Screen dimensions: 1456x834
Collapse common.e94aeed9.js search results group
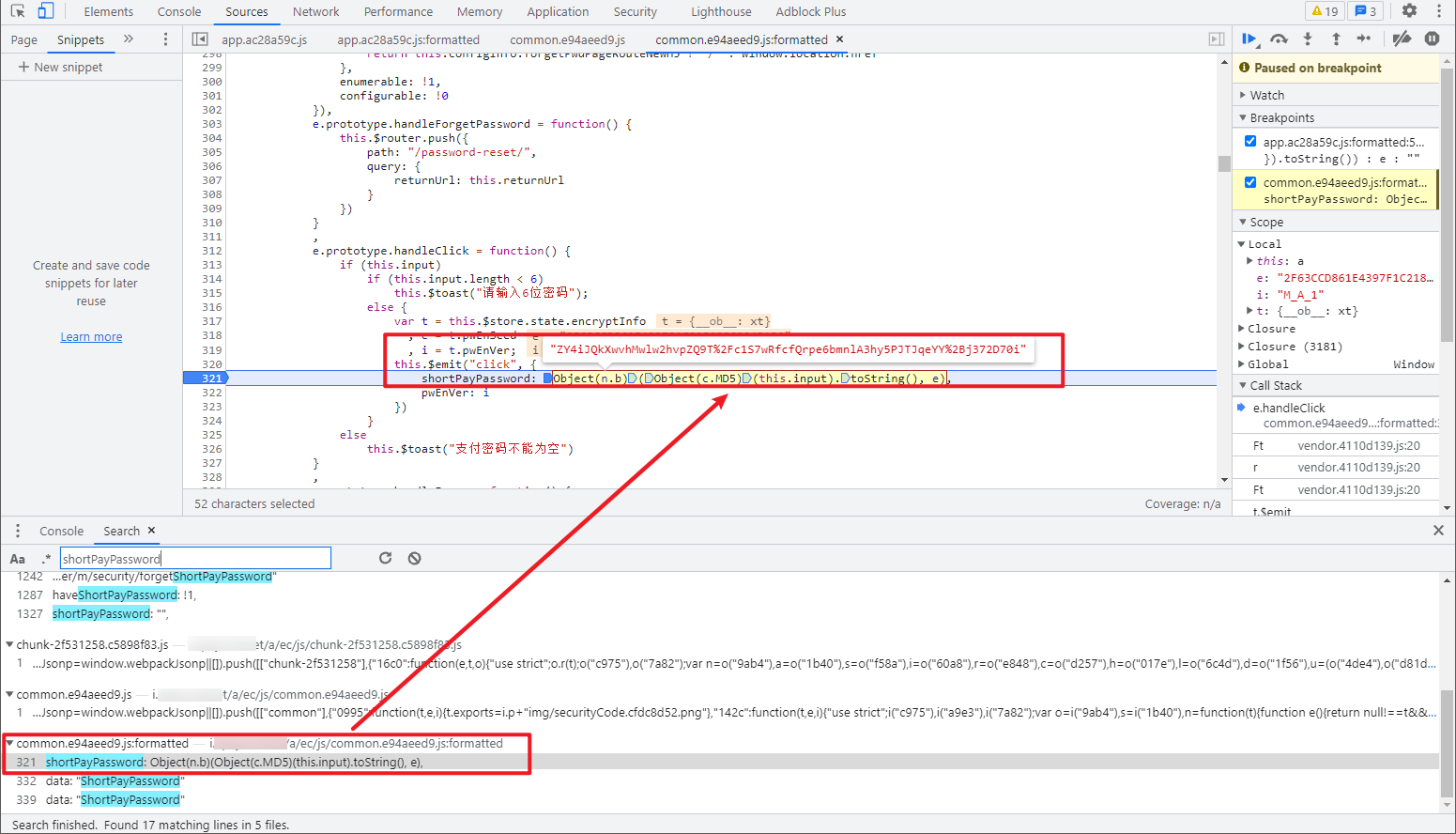coord(9,694)
